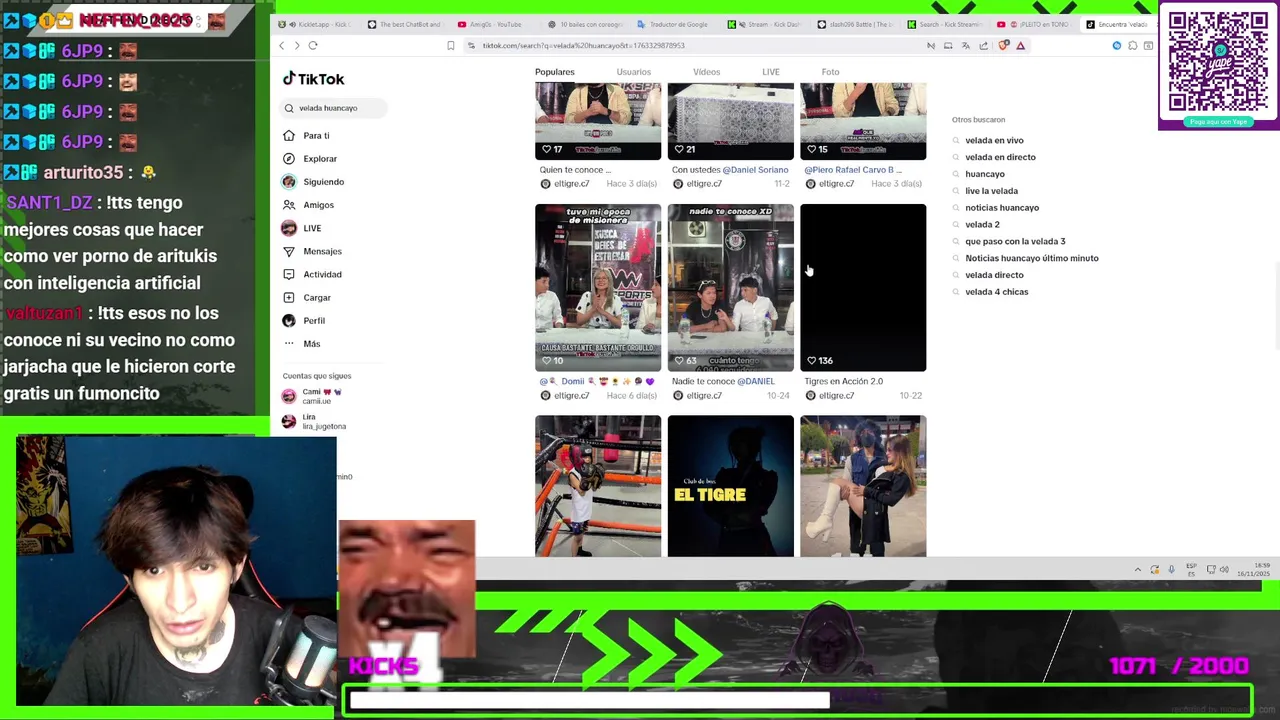The image size is (1280, 720).
Task: Switch to the Usuarios tab
Action: (633, 72)
